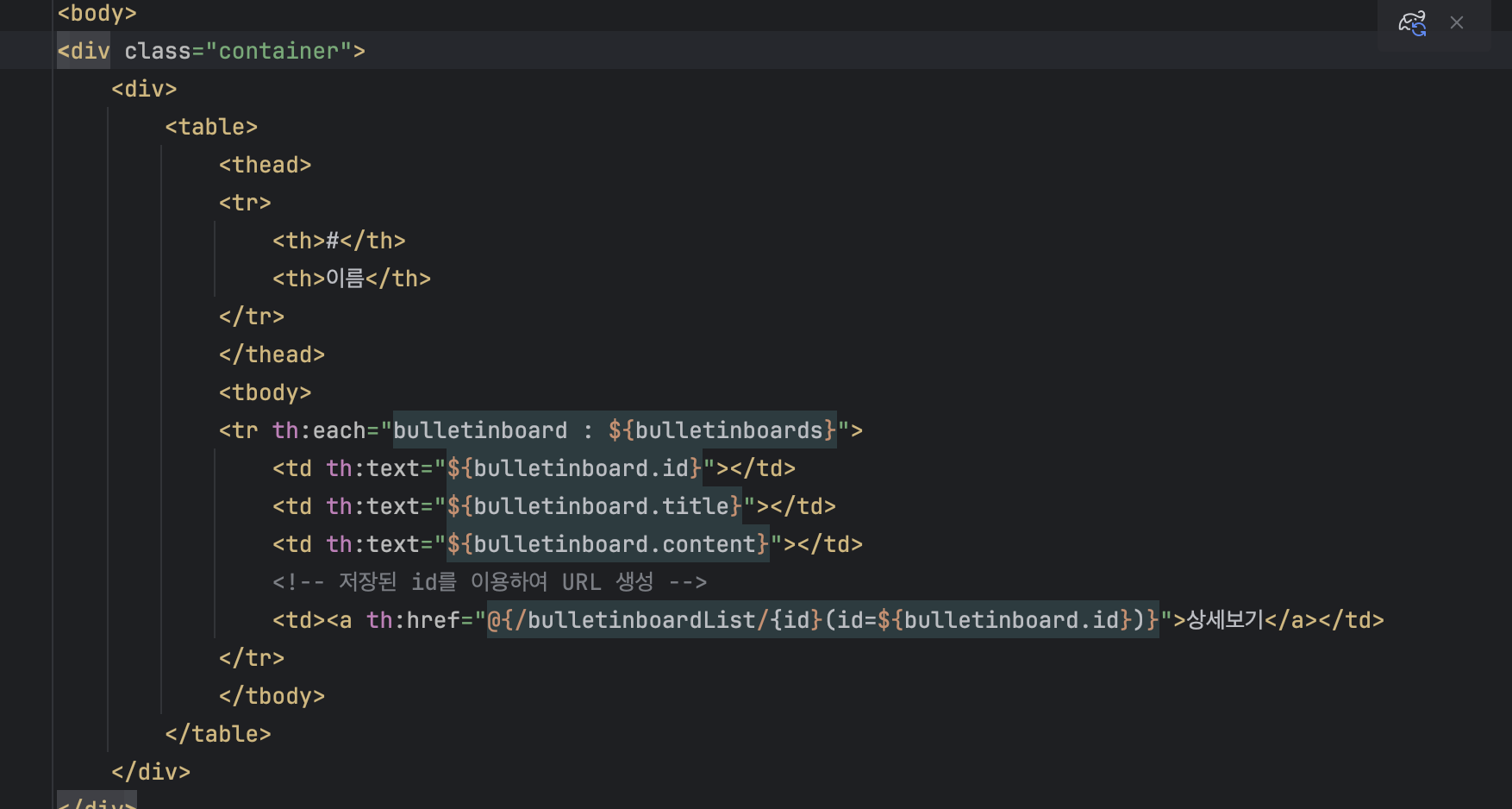Click the ${bulletinboard.id} text cell line
The height and width of the screenshot is (809, 1512).
[534, 468]
